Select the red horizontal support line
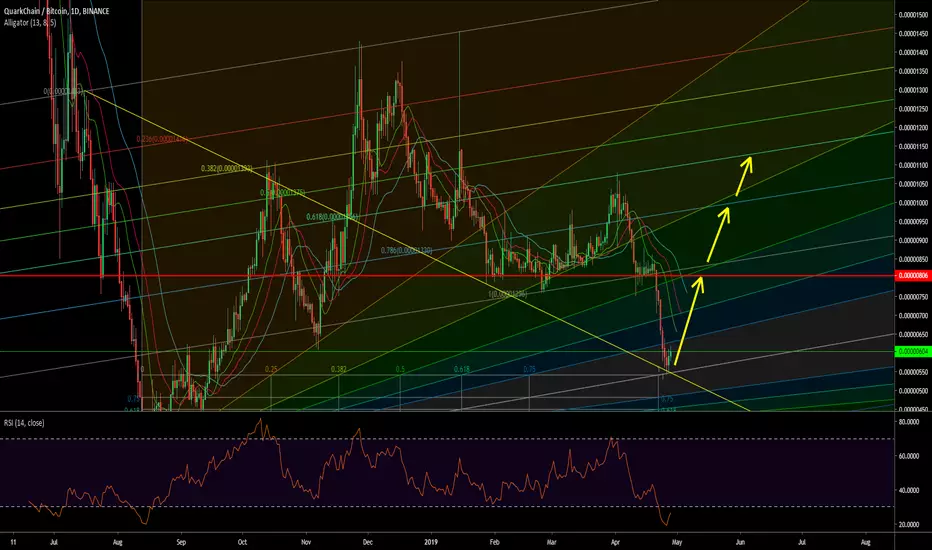The width and height of the screenshot is (932, 550). [x=447, y=276]
